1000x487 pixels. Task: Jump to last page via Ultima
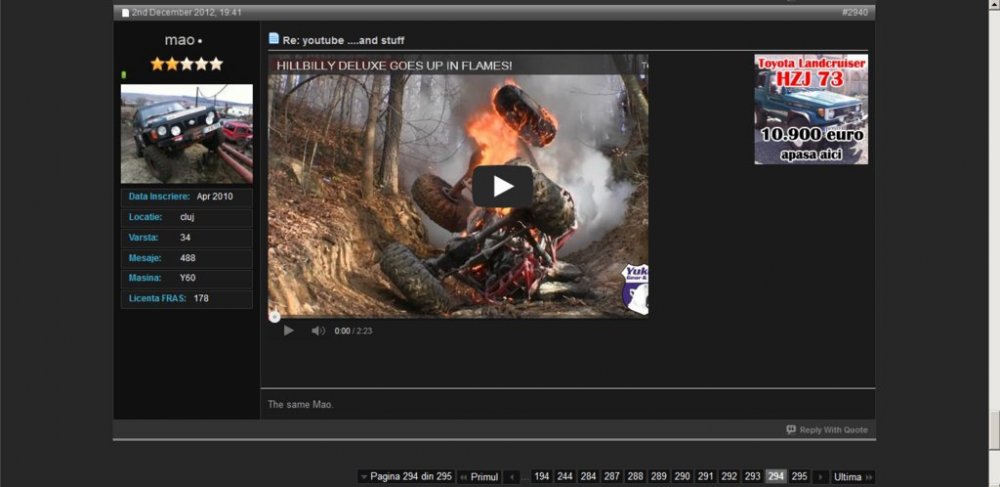(852, 477)
